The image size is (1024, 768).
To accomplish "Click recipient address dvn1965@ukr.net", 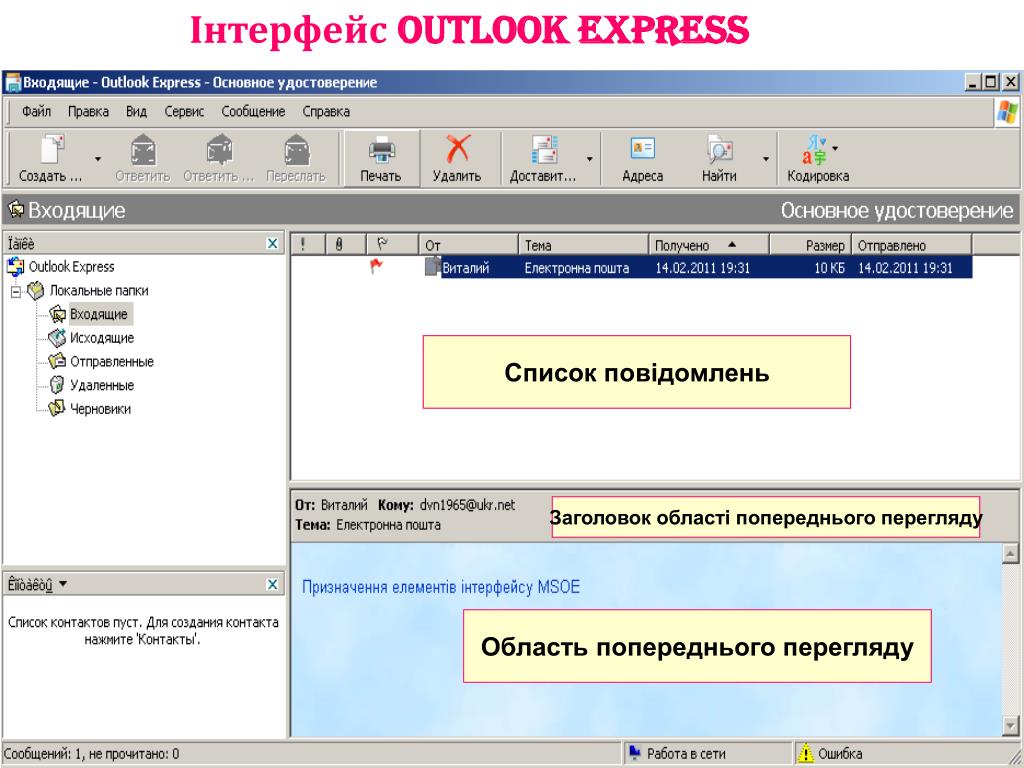I will tap(467, 505).
